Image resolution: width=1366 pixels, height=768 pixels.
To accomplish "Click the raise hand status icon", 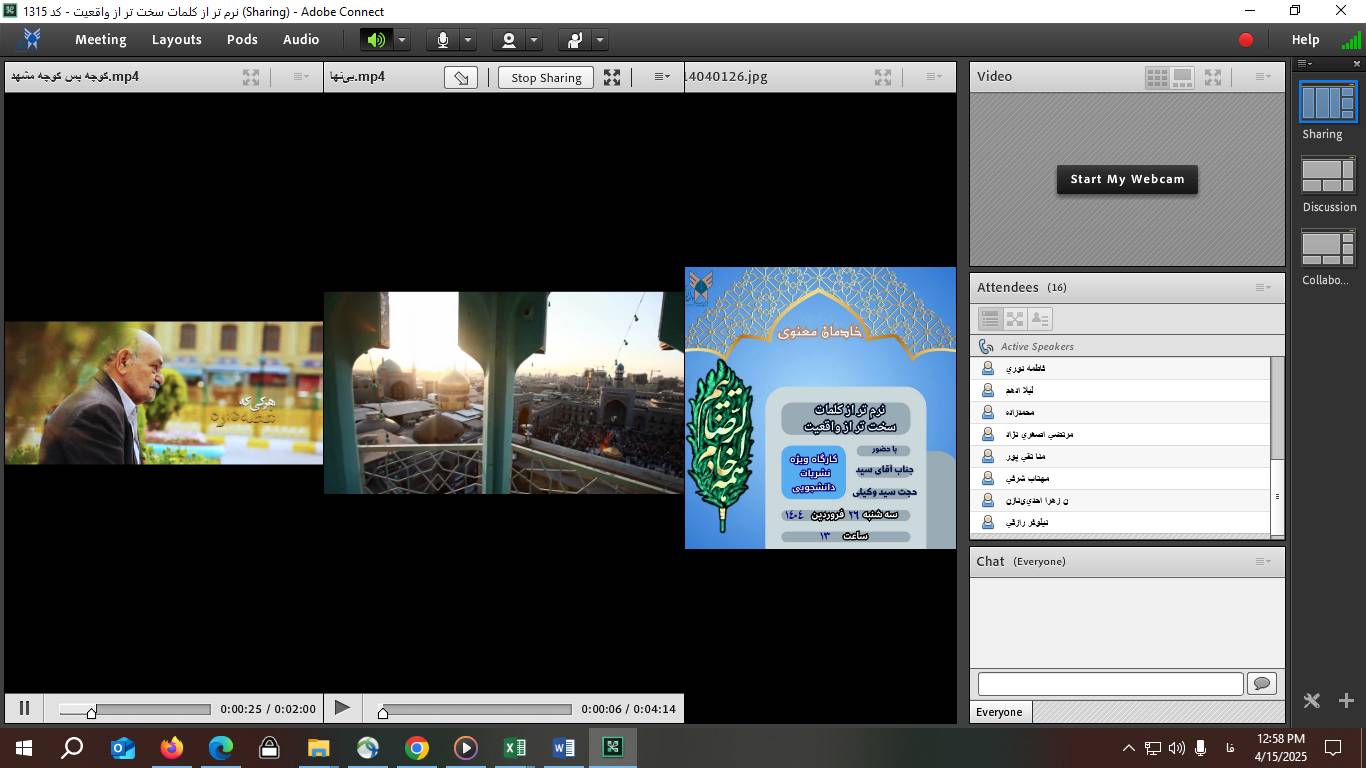I will (575, 40).
